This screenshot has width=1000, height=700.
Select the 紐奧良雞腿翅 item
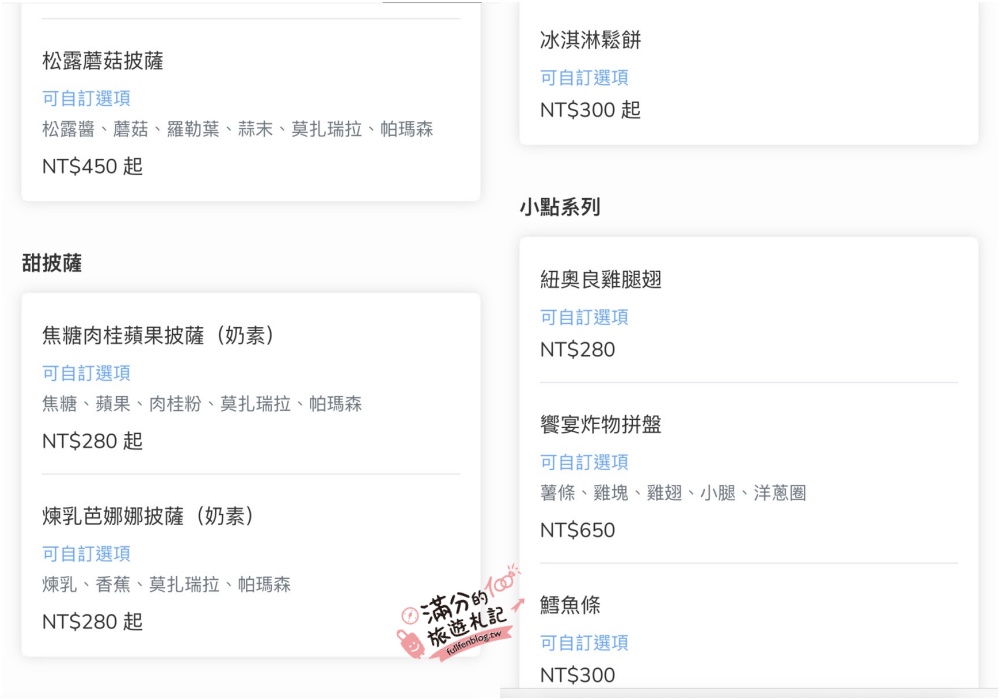[600, 279]
